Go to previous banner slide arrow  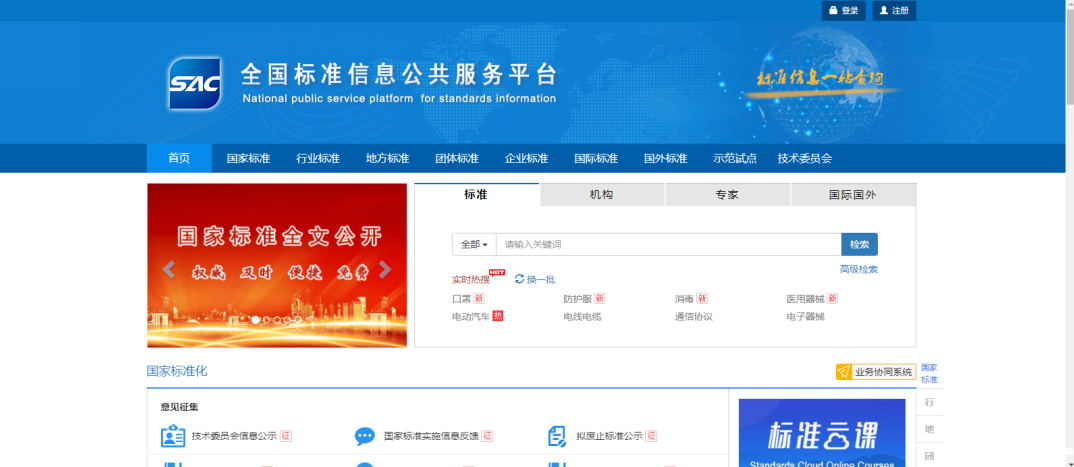(x=169, y=270)
